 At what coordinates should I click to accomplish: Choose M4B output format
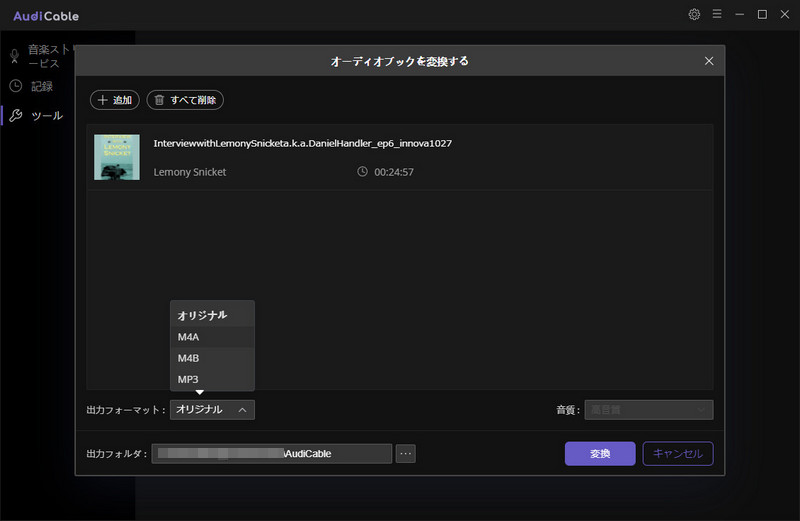pos(212,358)
